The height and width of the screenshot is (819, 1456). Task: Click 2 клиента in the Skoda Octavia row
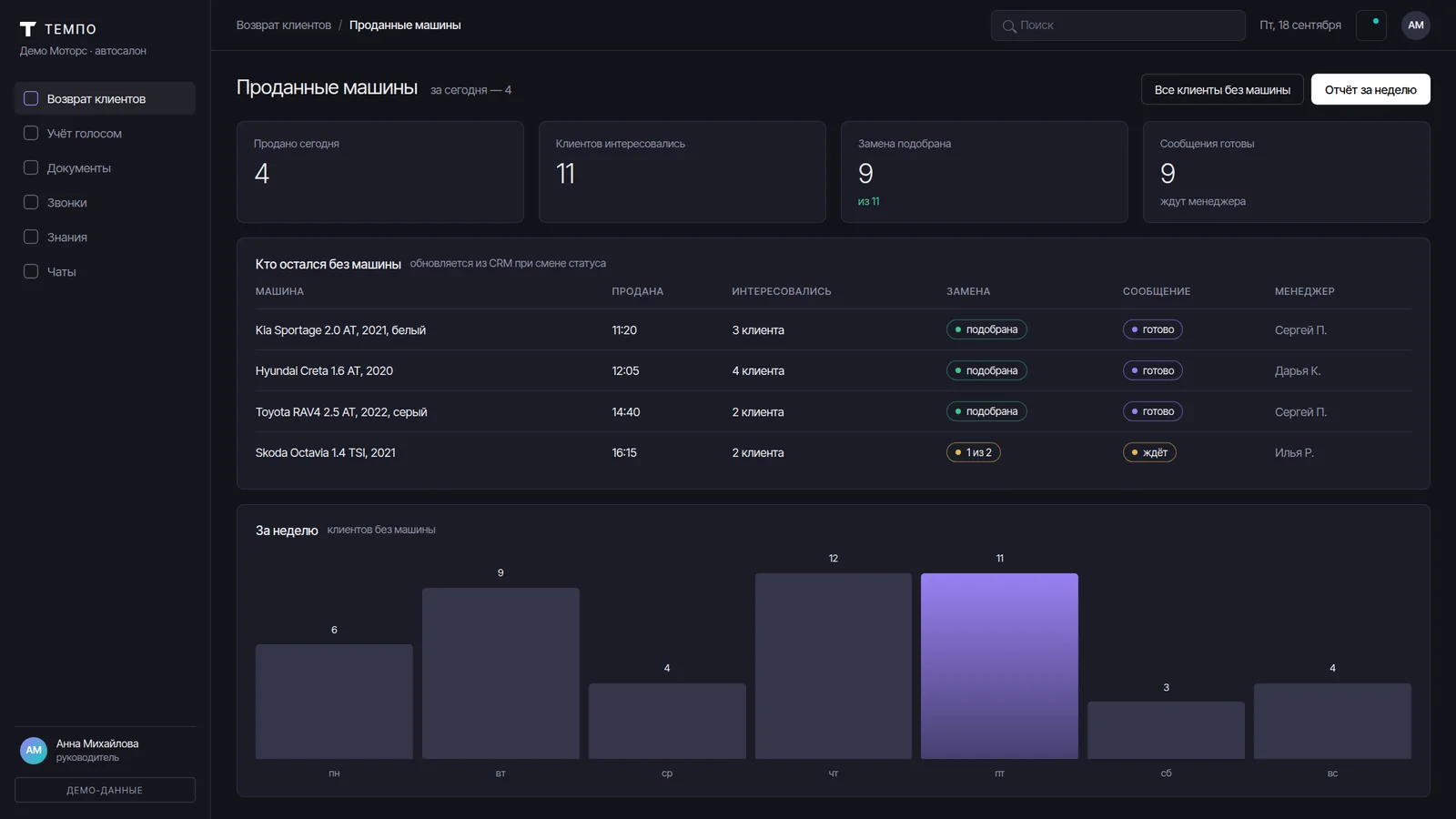(758, 452)
